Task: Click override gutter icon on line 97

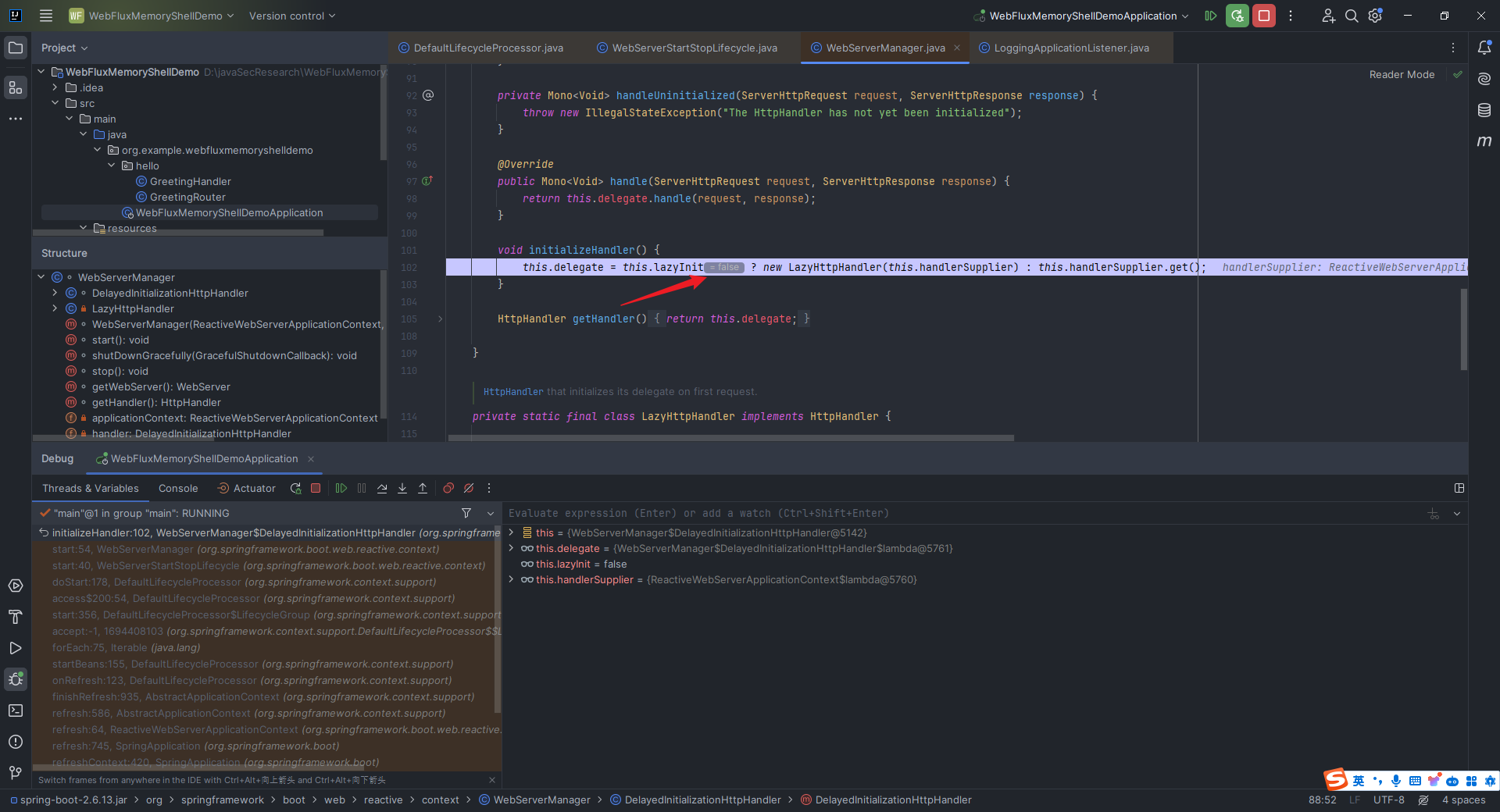Action: pos(427,181)
